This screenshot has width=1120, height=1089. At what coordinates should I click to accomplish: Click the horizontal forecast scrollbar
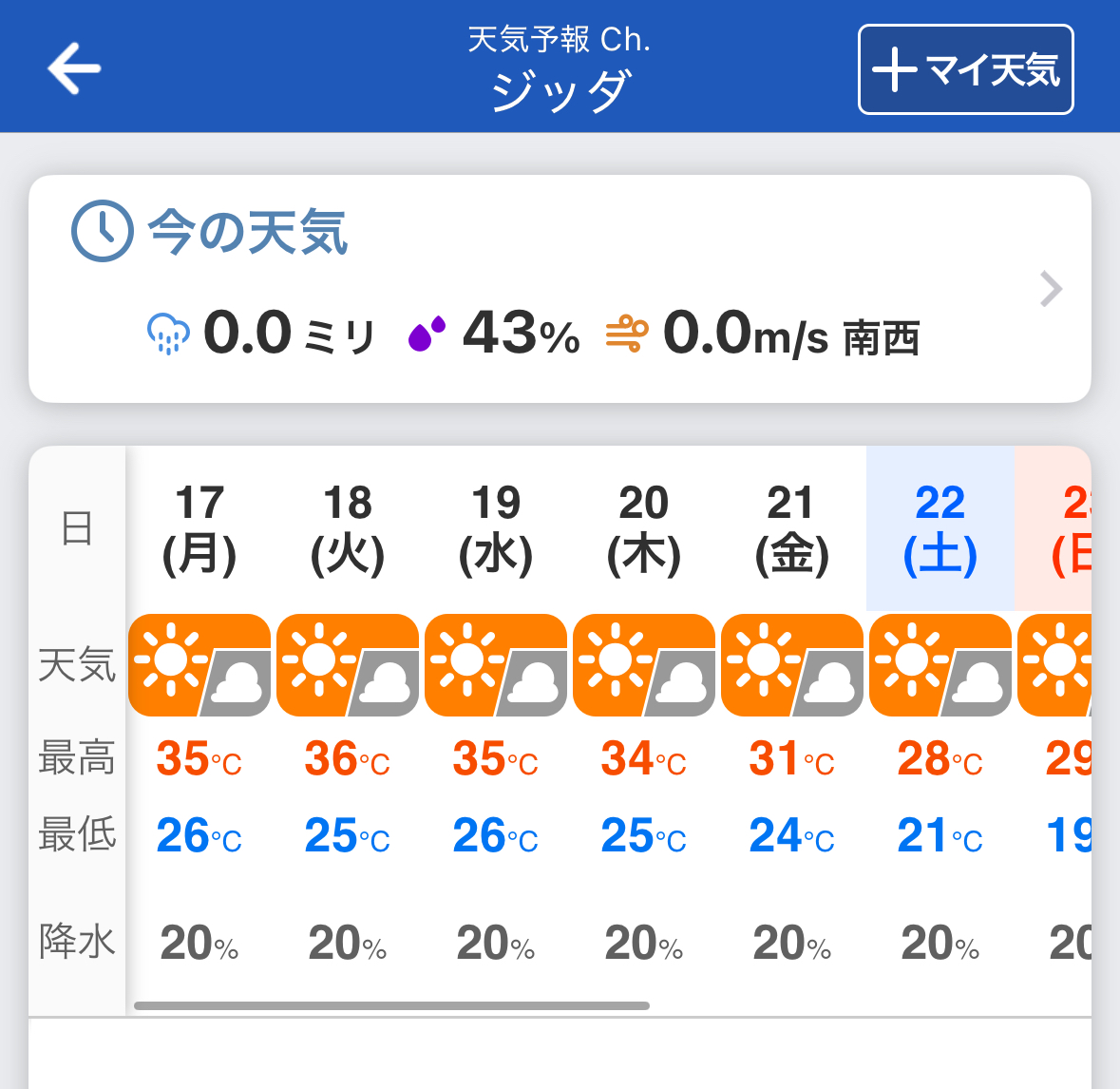coord(391,1005)
